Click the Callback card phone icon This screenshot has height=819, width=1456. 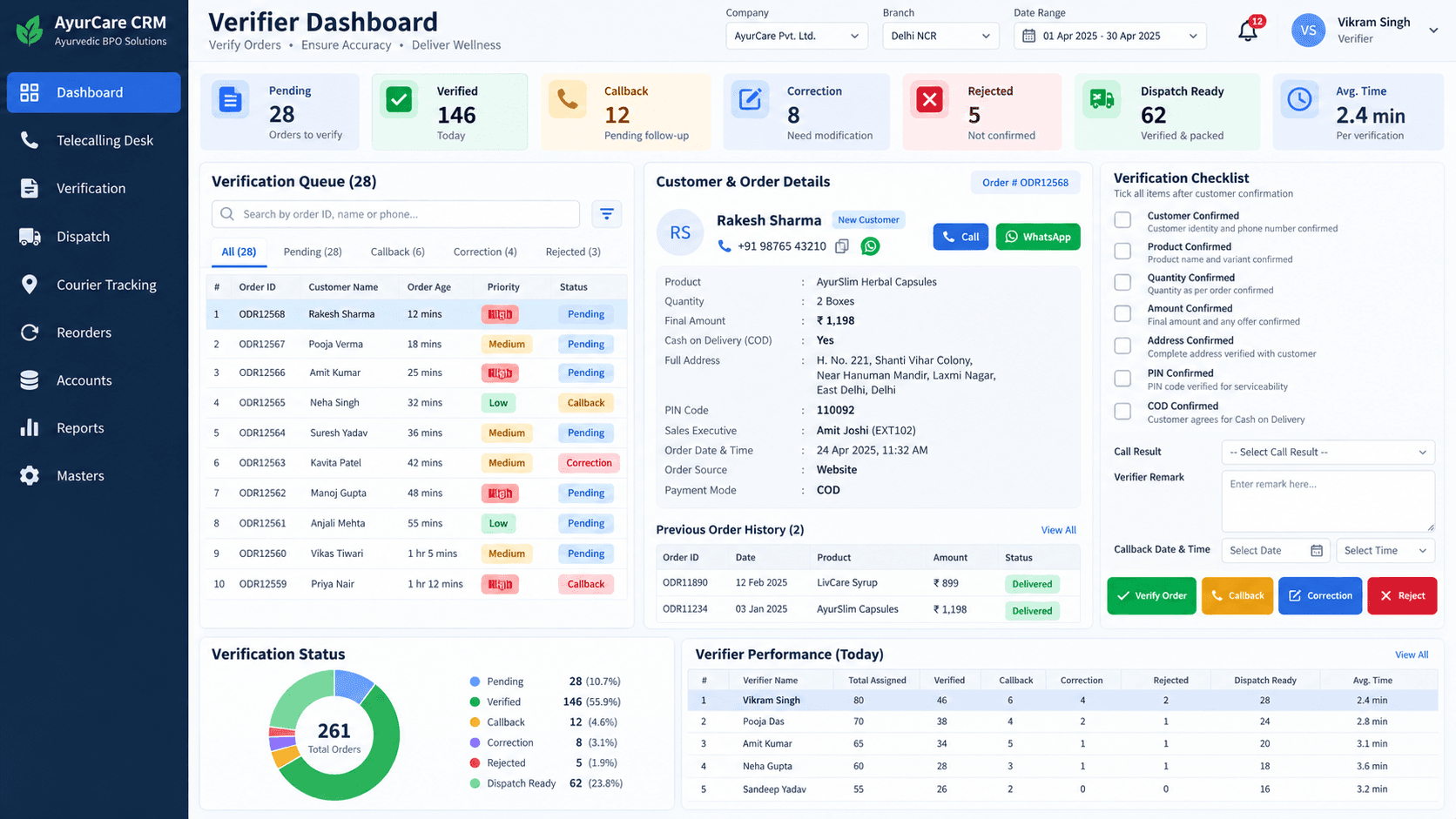(x=567, y=100)
